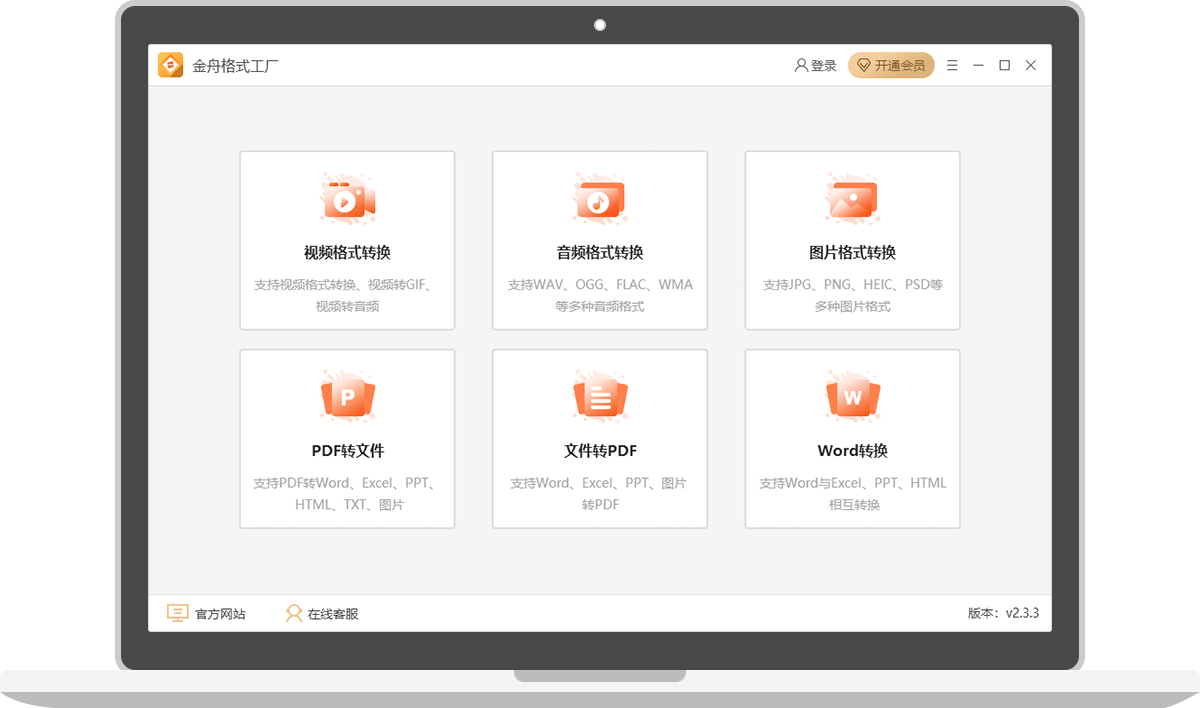Select the 视频格式转换 title text

coord(347,252)
